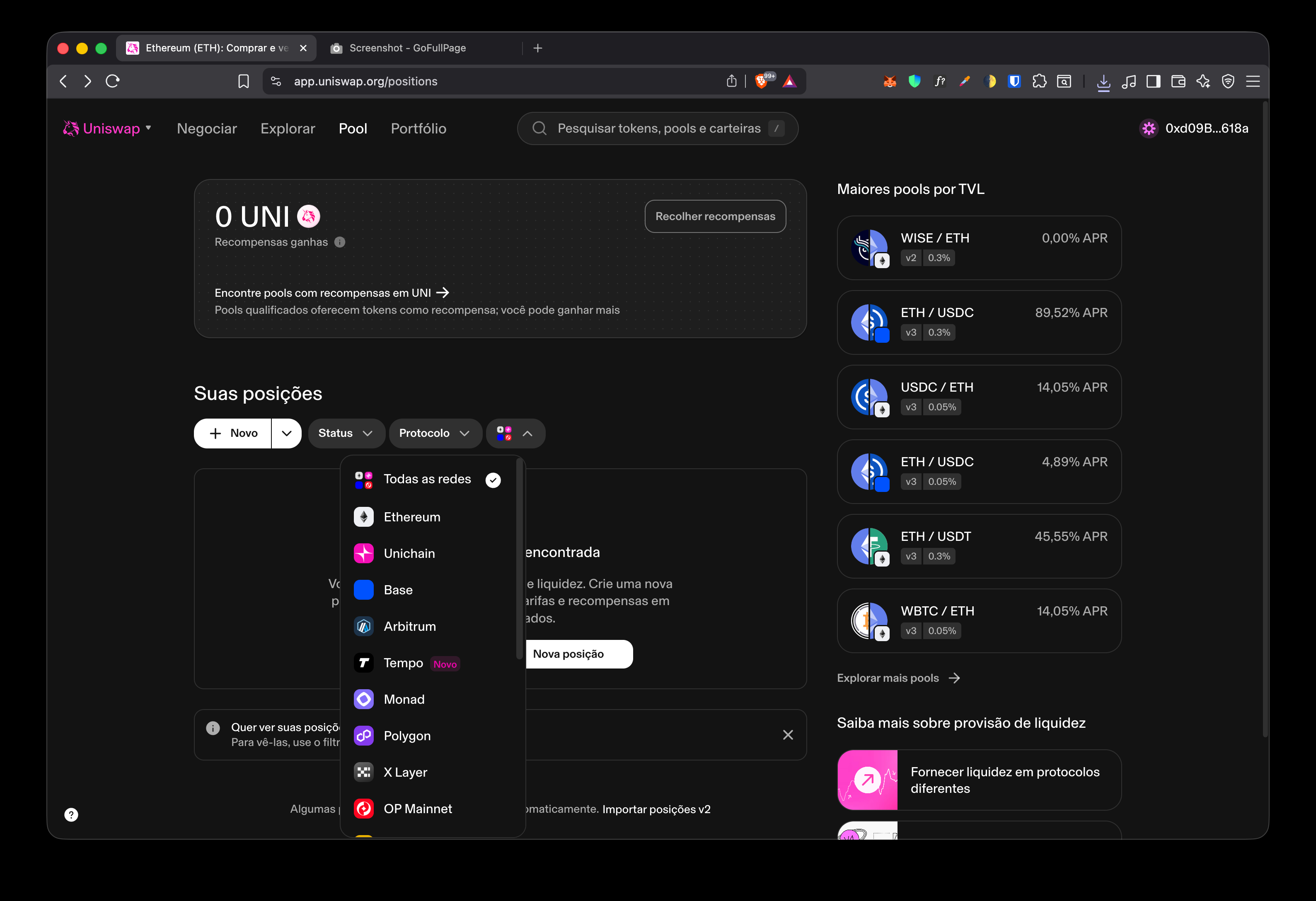Expand the arrow next to Novo
Image resolution: width=1316 pixels, height=901 pixels.
pyautogui.click(x=287, y=433)
